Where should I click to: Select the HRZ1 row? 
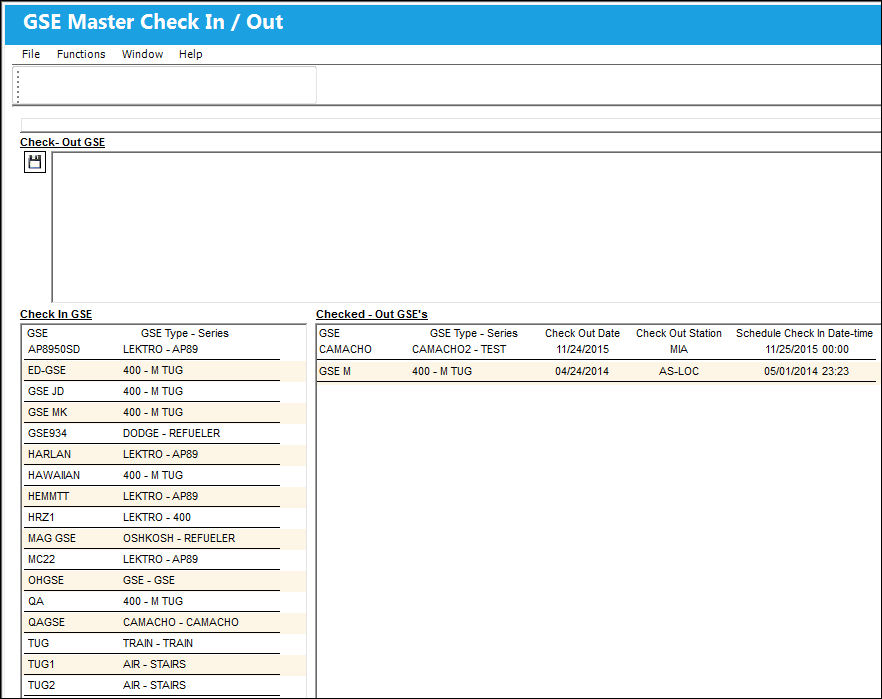(152, 517)
